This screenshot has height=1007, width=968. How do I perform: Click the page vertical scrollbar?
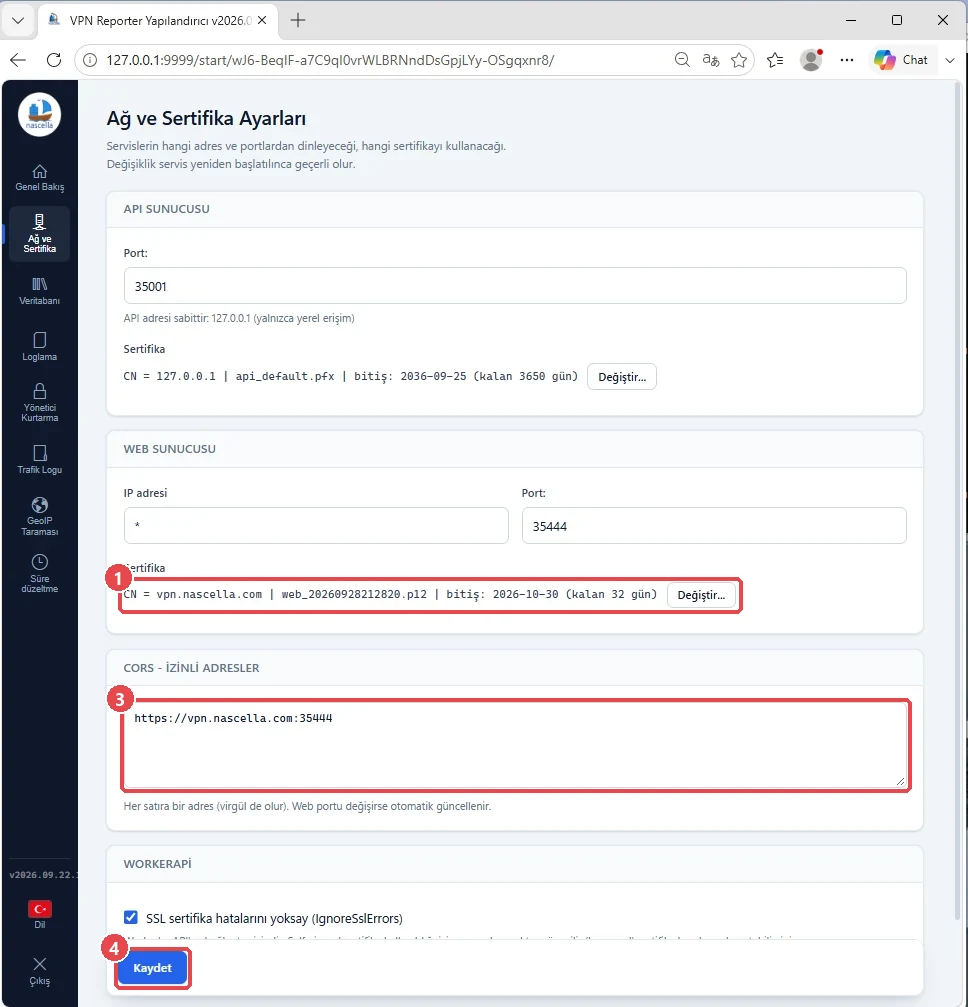958,501
